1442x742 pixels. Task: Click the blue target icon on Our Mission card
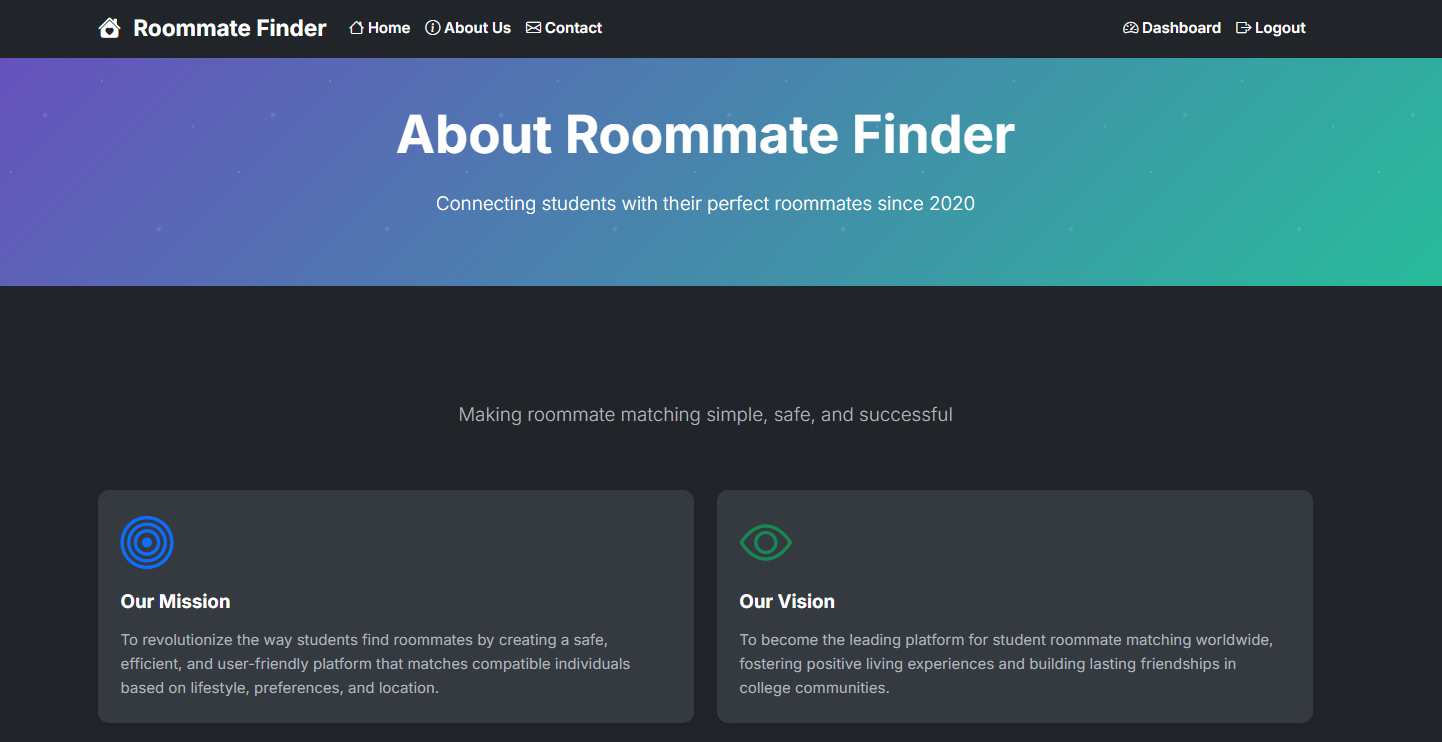[x=147, y=542]
